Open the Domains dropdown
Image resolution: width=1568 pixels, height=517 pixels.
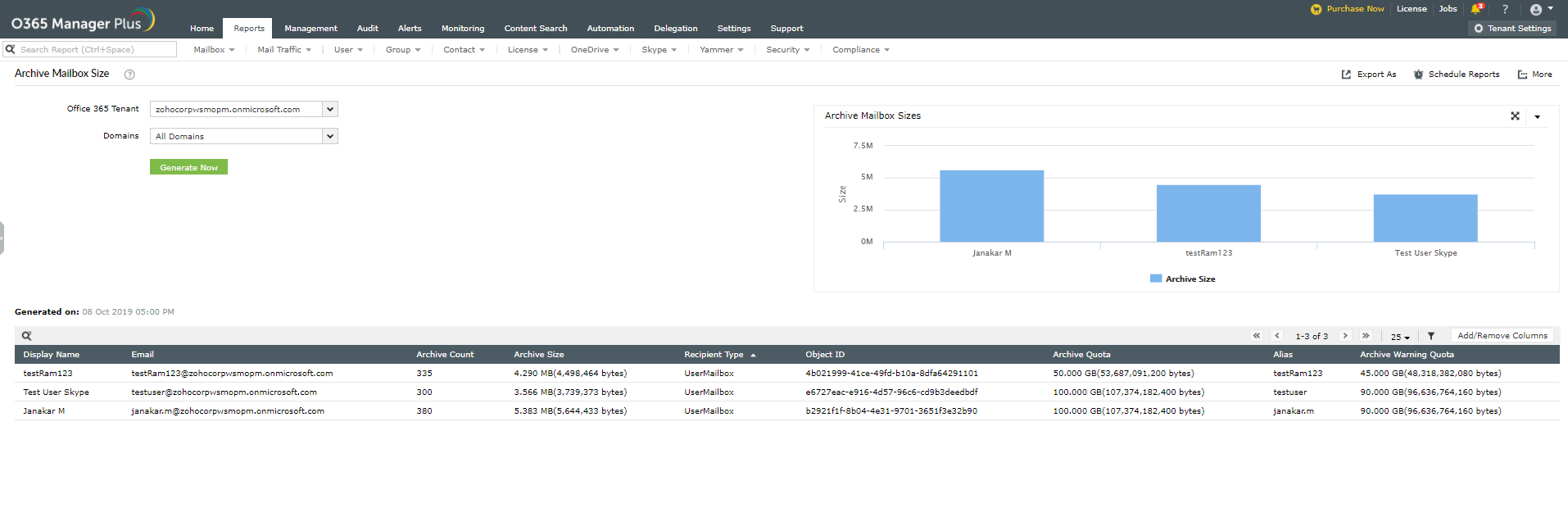(329, 136)
